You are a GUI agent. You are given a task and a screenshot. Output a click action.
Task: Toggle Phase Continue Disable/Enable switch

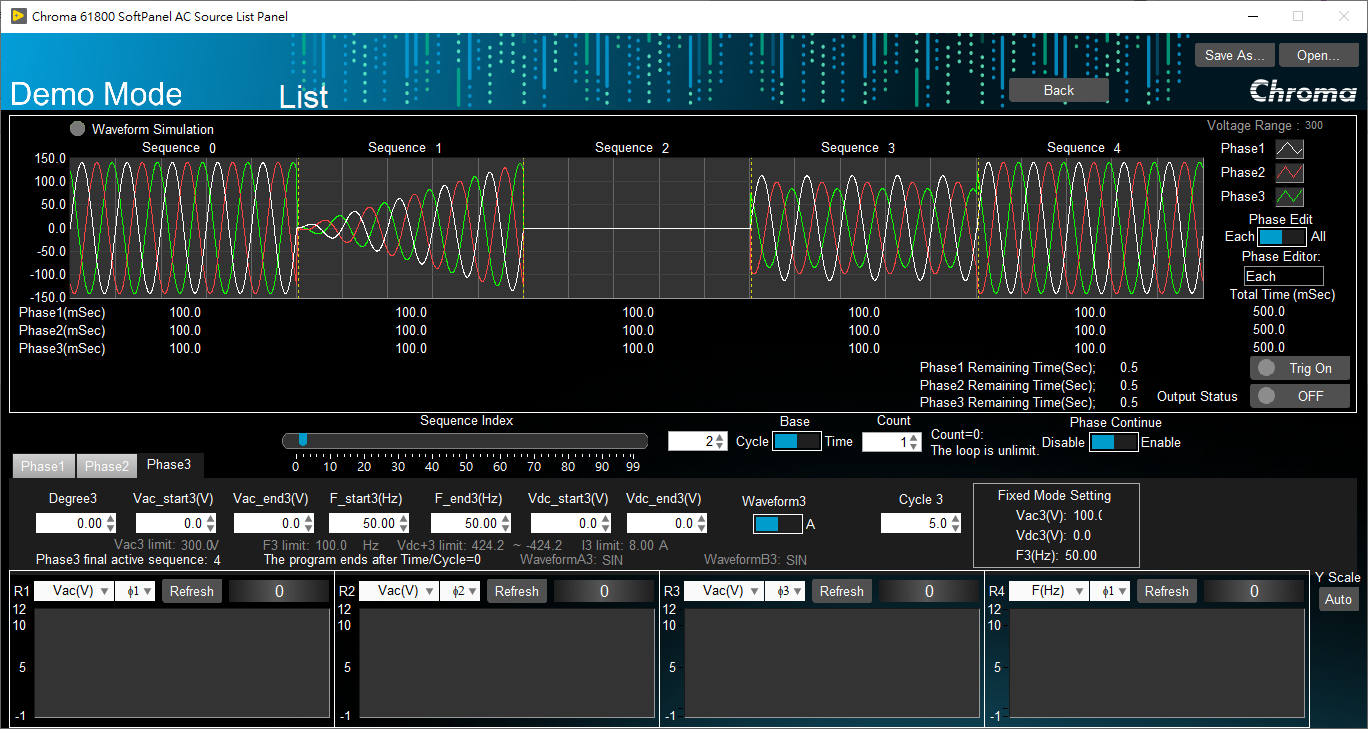[x=1113, y=442]
